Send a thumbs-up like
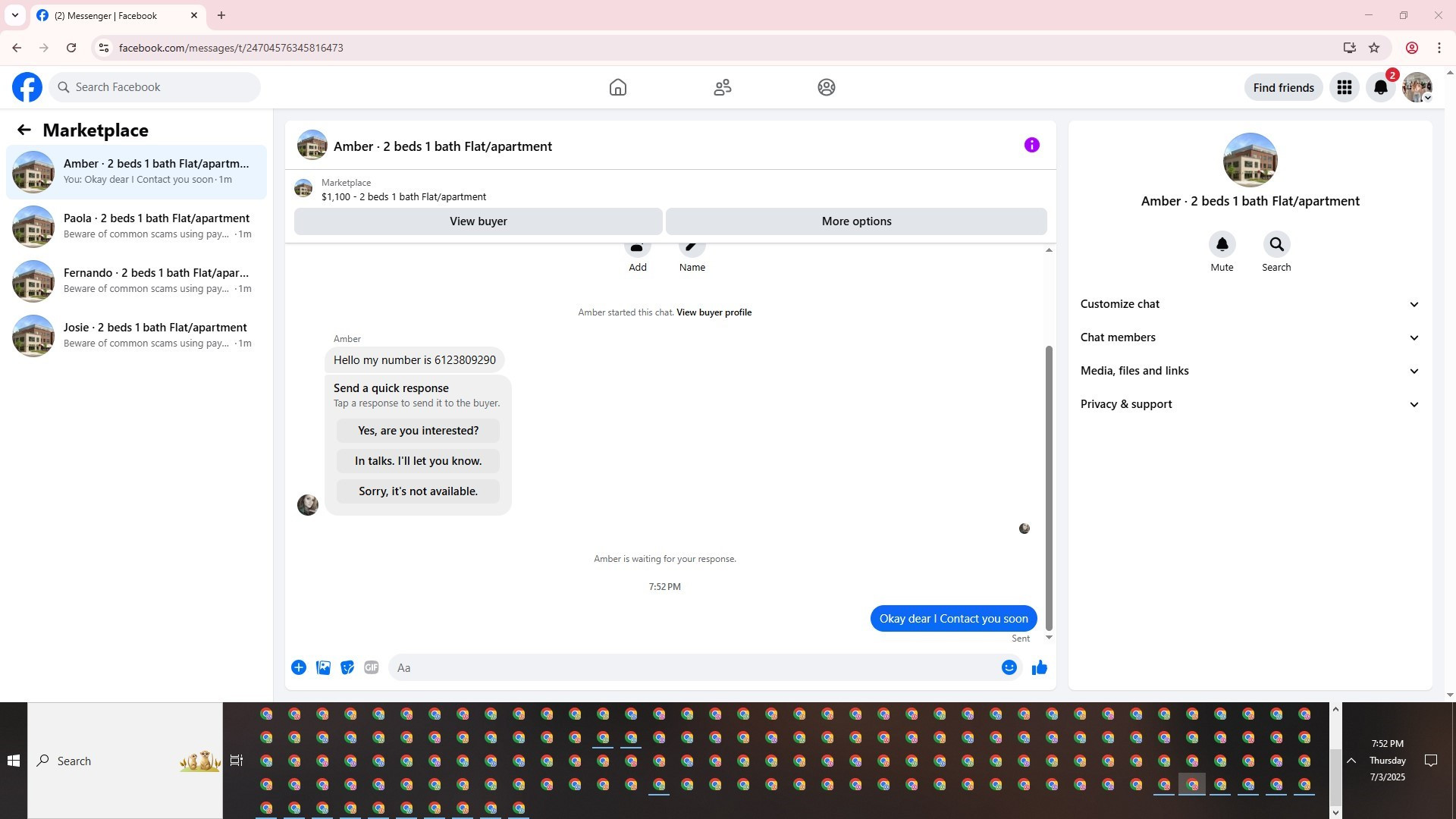 point(1039,667)
